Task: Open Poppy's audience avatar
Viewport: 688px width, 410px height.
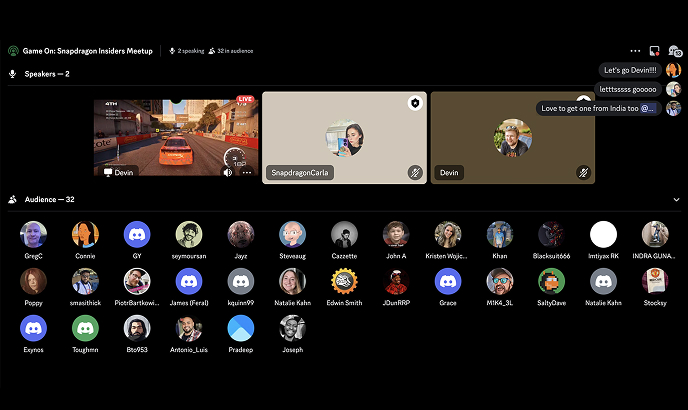Action: (x=33, y=281)
